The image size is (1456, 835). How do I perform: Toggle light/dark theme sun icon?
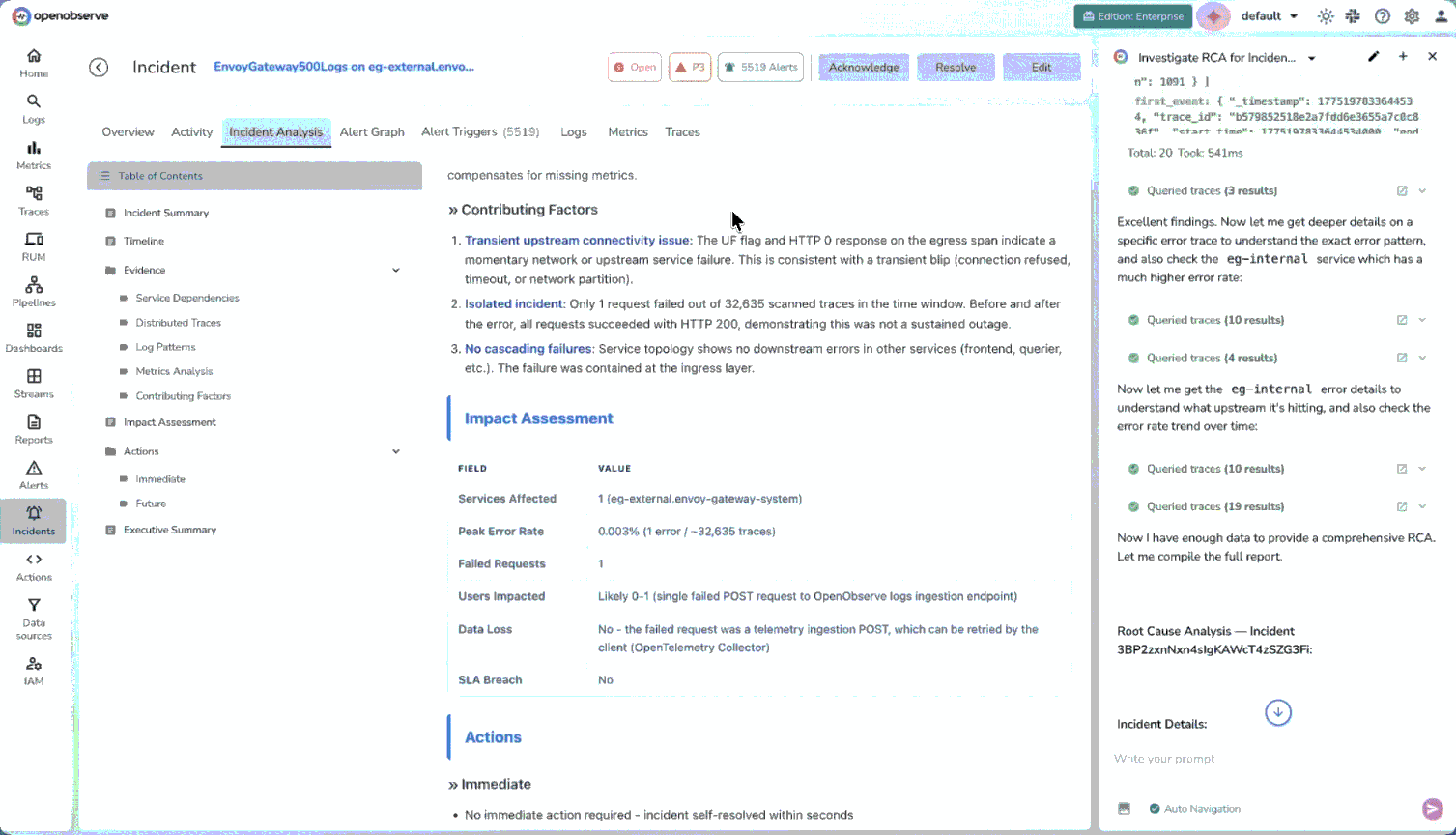click(x=1326, y=16)
